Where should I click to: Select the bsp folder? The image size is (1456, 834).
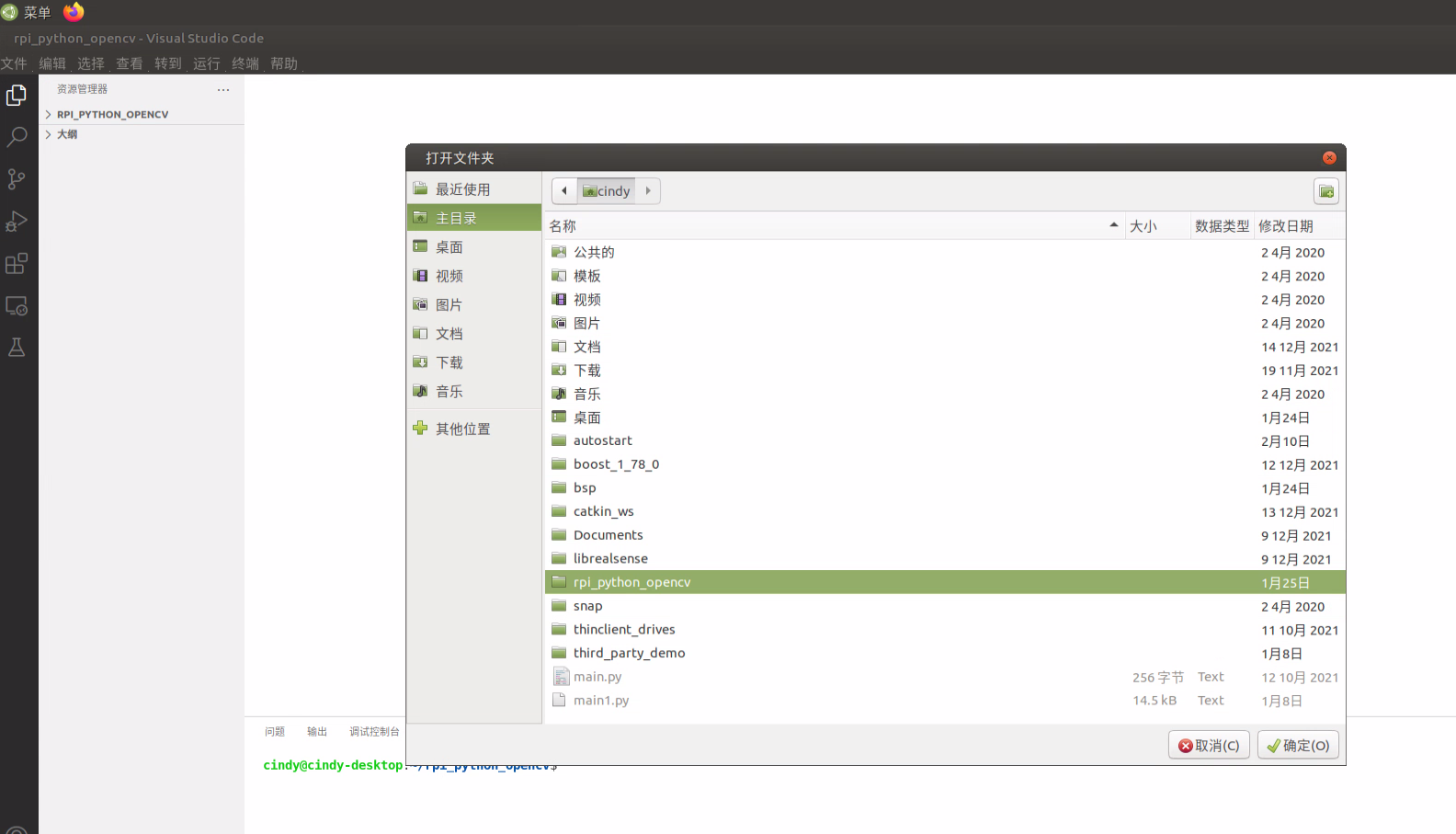[x=945, y=488]
